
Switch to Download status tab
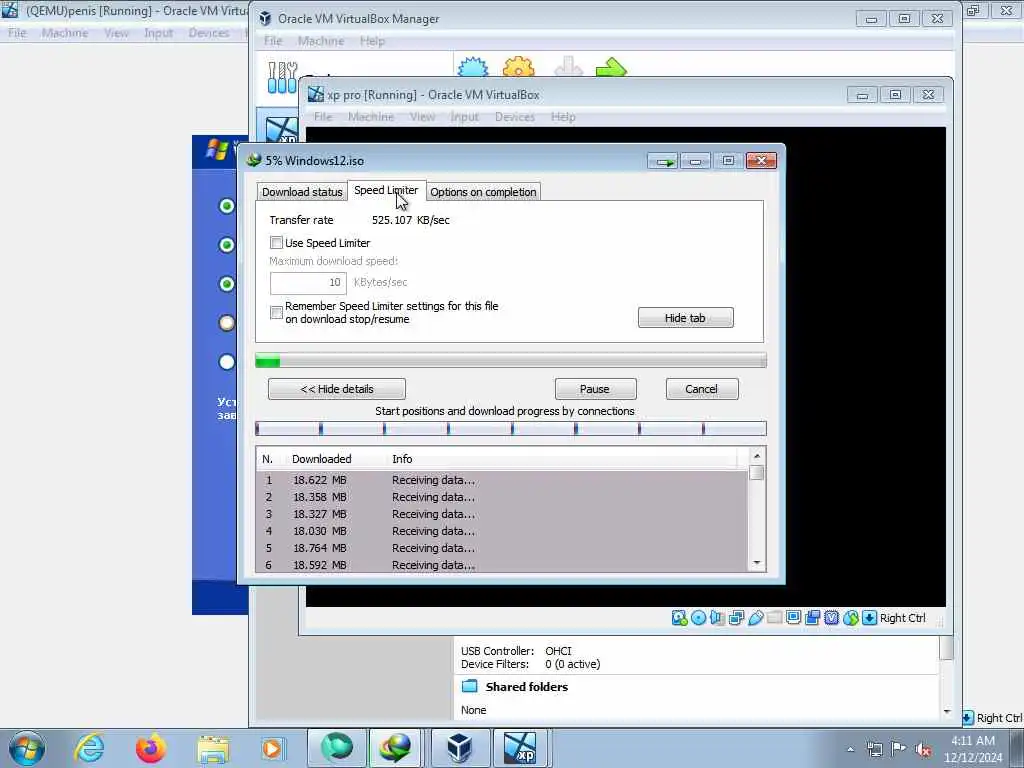(302, 192)
